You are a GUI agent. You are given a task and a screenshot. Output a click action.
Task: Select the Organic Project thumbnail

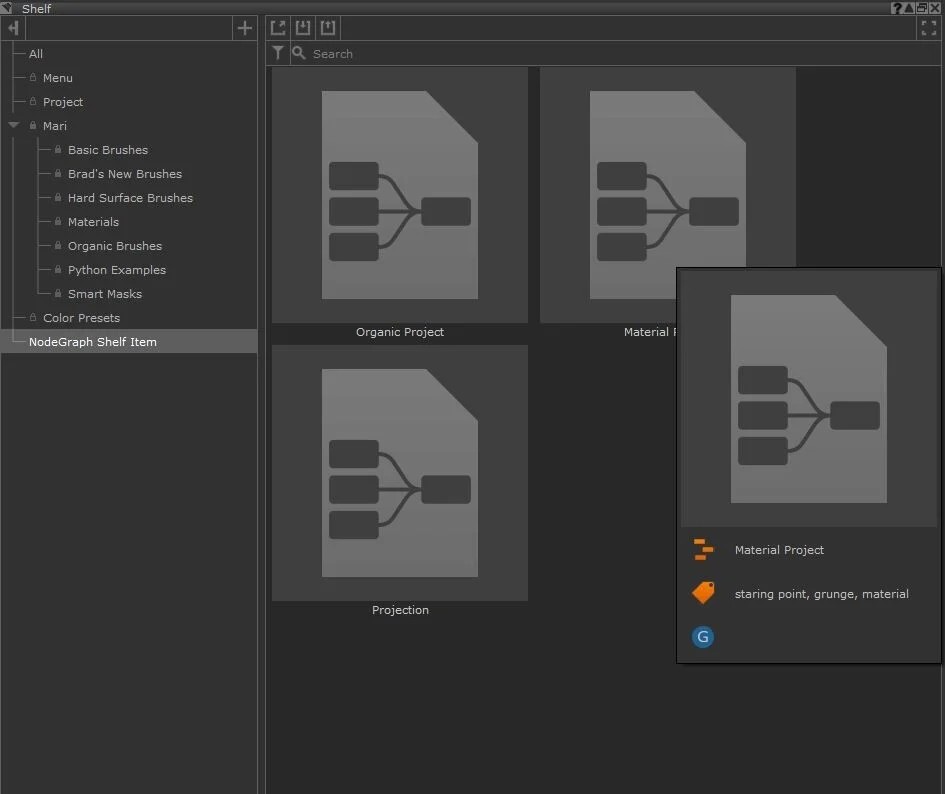400,195
